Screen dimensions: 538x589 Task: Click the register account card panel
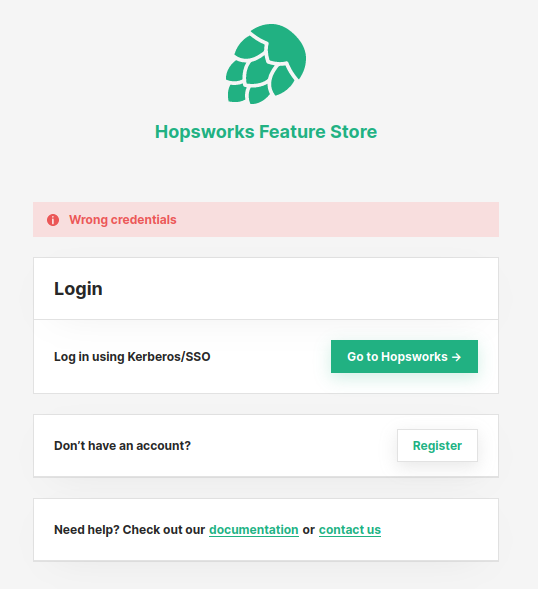[266, 446]
